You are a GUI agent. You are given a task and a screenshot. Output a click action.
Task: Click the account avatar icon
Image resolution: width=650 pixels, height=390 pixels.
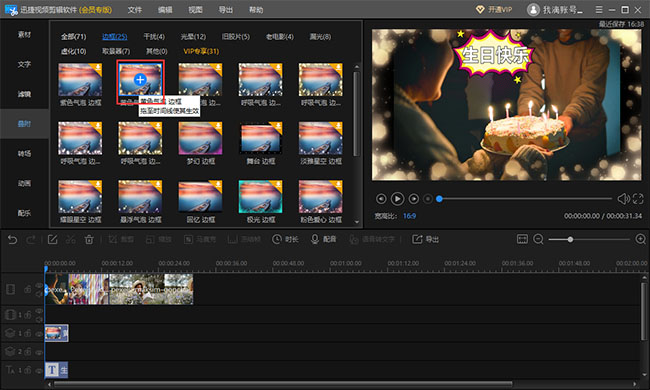click(x=533, y=10)
